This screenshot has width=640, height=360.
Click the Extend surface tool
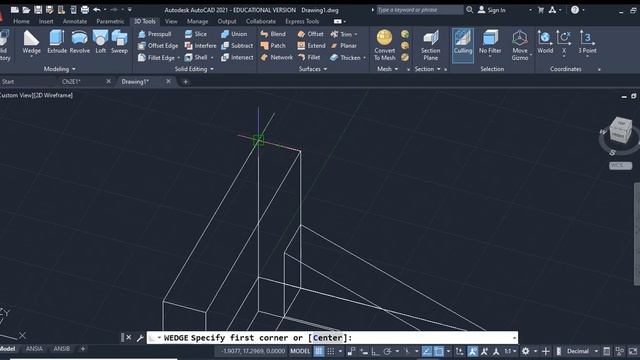(311, 46)
